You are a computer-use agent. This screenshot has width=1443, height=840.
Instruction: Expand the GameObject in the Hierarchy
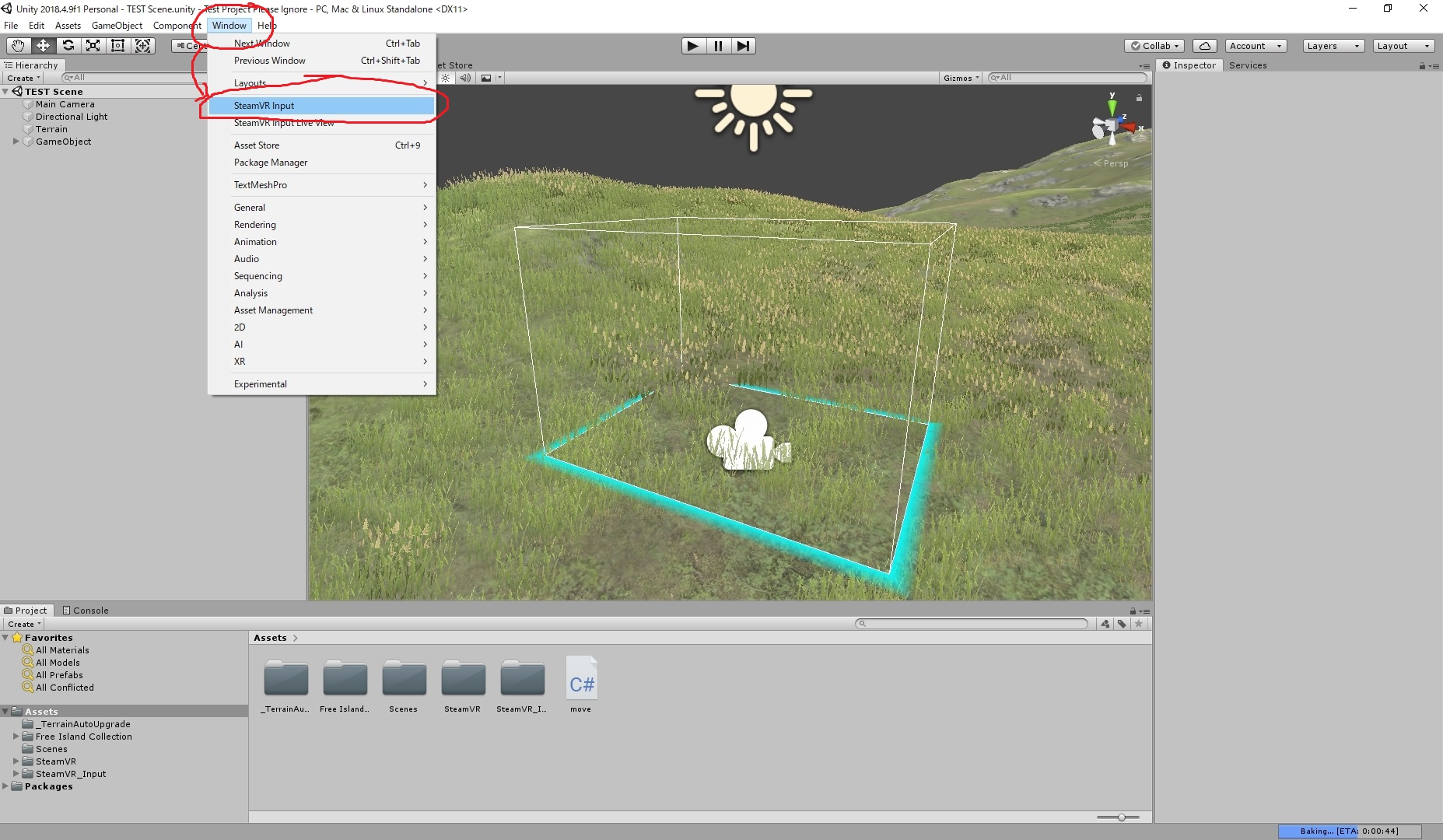pos(16,142)
